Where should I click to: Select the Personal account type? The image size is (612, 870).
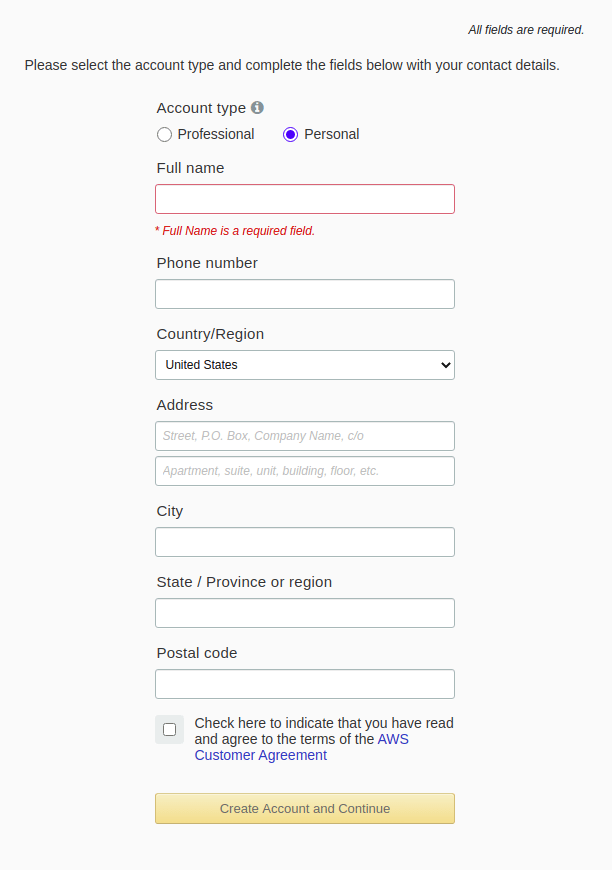point(291,134)
